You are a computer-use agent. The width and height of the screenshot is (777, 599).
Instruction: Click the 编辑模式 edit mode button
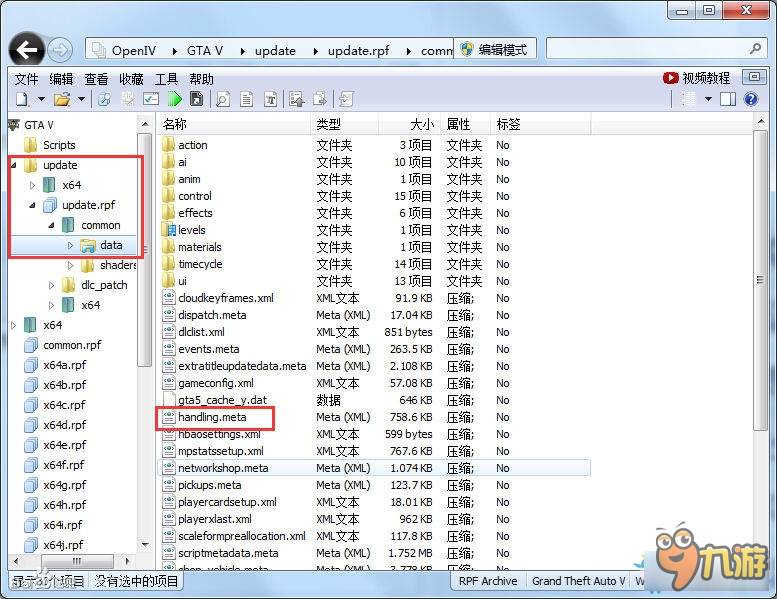pyautogui.click(x=495, y=50)
